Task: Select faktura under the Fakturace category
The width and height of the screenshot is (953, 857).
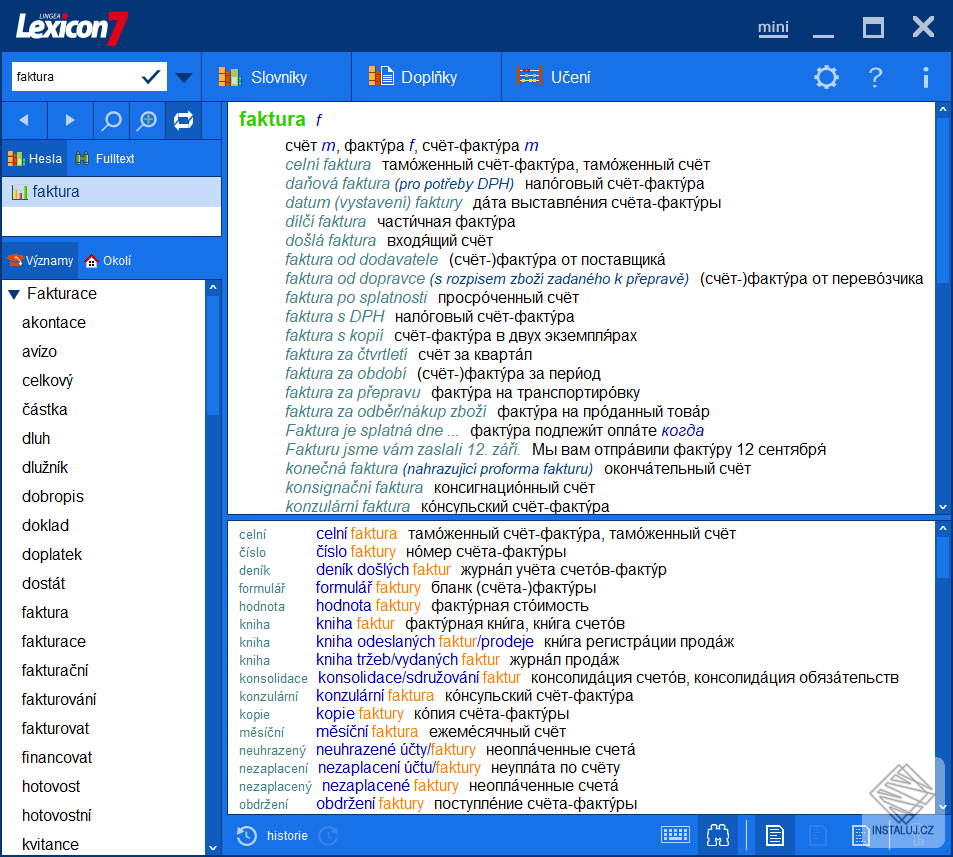Action: click(x=45, y=613)
